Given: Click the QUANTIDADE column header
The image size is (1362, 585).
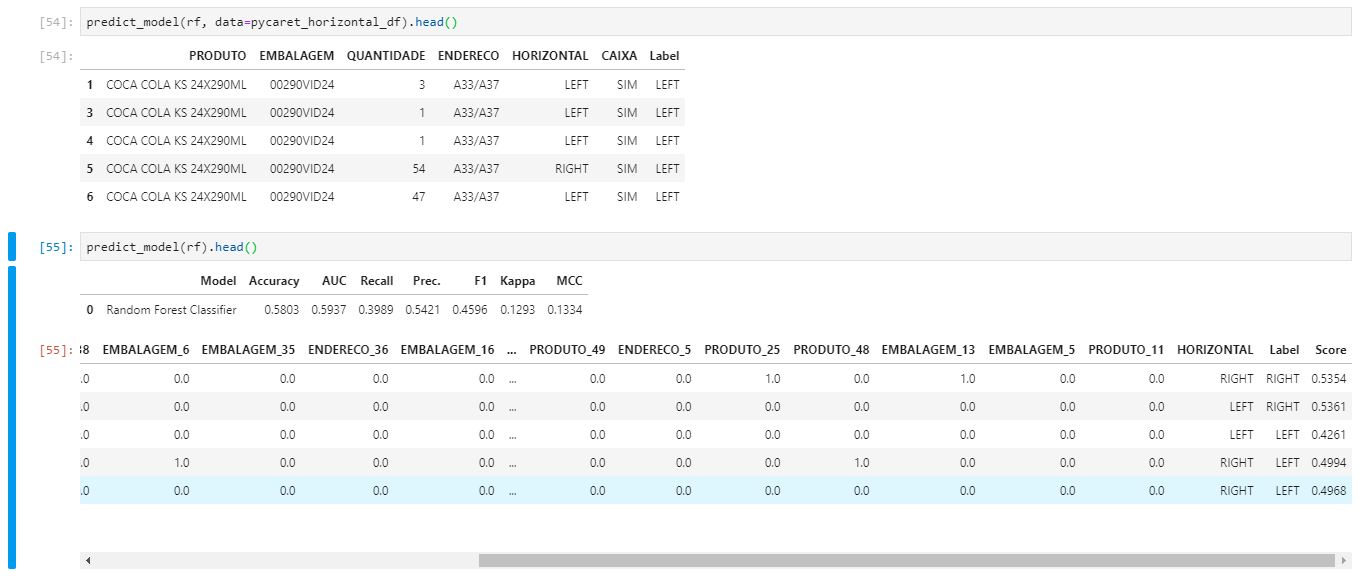Looking at the screenshot, I should (x=384, y=56).
